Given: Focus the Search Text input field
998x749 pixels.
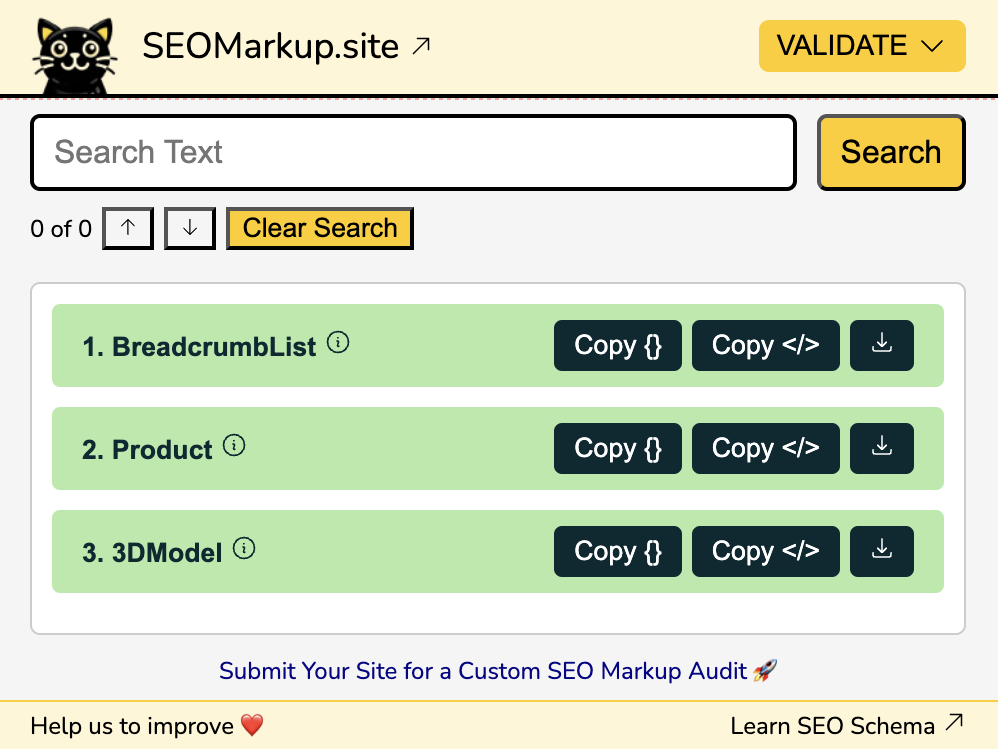Looking at the screenshot, I should point(414,153).
